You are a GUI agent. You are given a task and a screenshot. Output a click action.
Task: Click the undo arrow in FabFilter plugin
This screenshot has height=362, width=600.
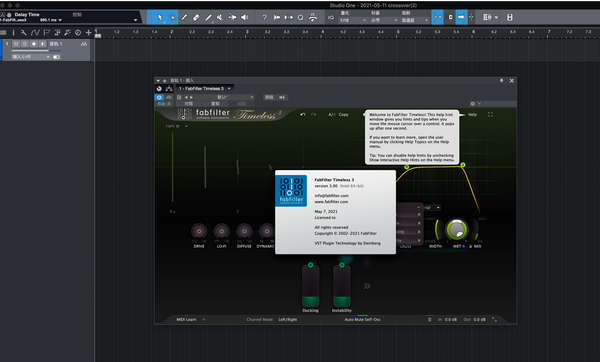[303, 114]
